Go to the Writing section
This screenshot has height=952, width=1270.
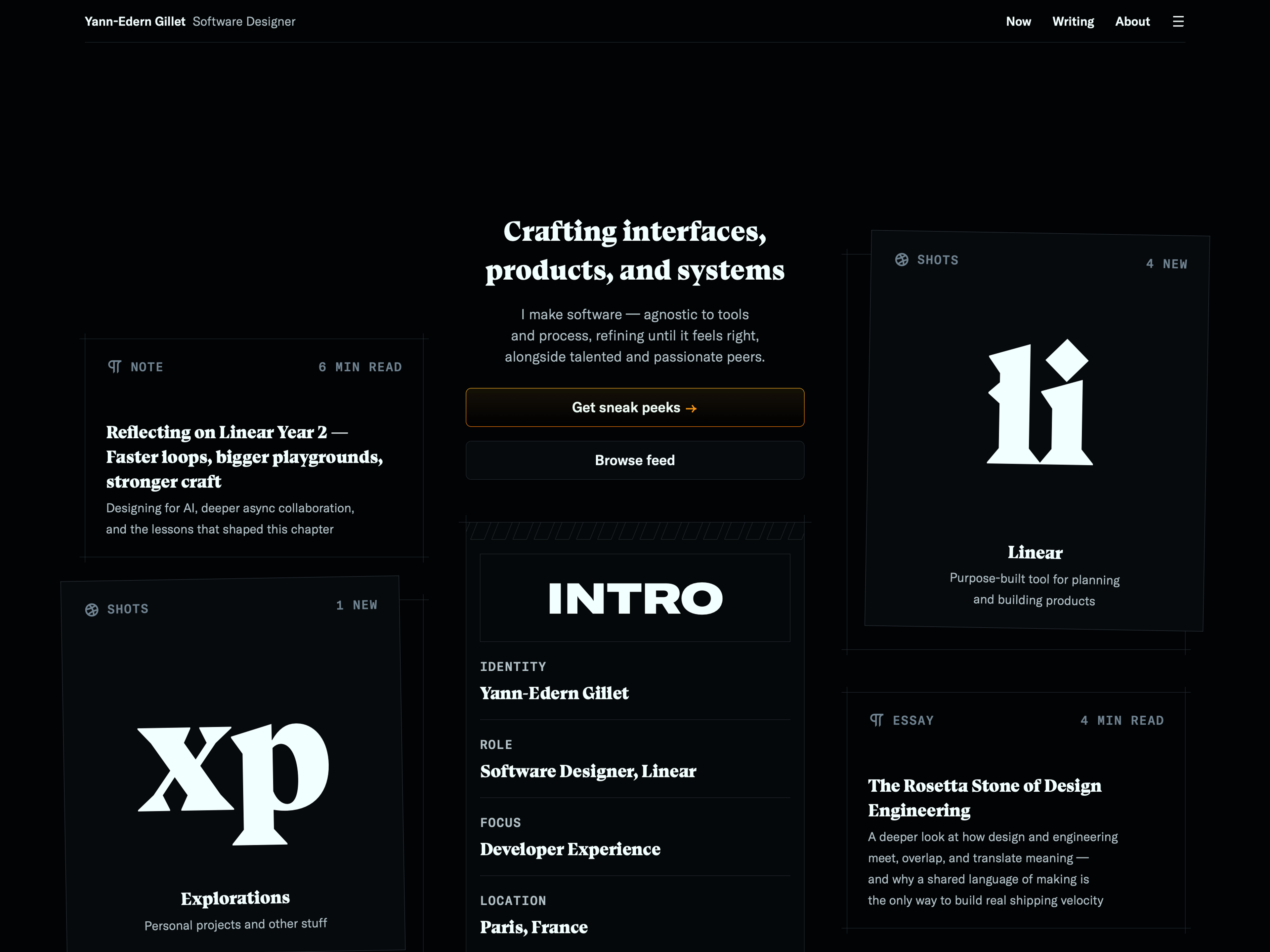tap(1073, 22)
